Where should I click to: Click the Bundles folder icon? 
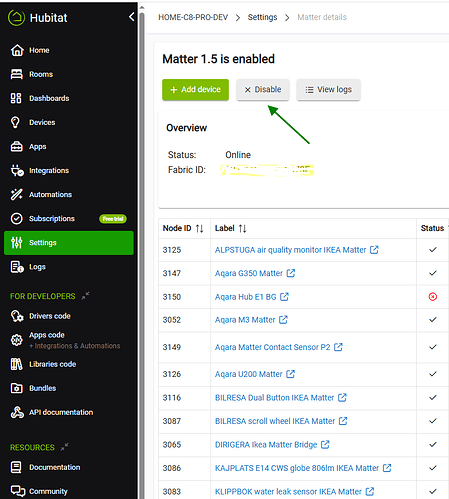[x=16, y=388]
